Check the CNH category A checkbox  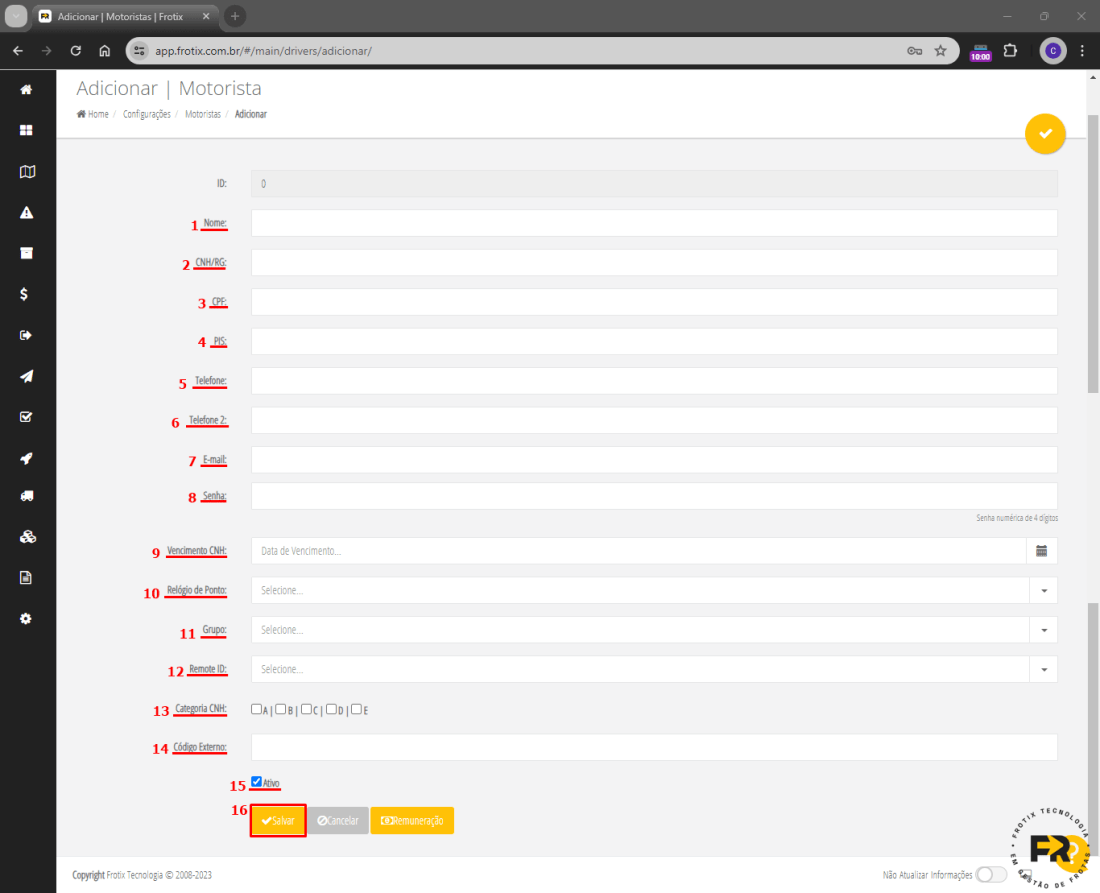coord(257,709)
